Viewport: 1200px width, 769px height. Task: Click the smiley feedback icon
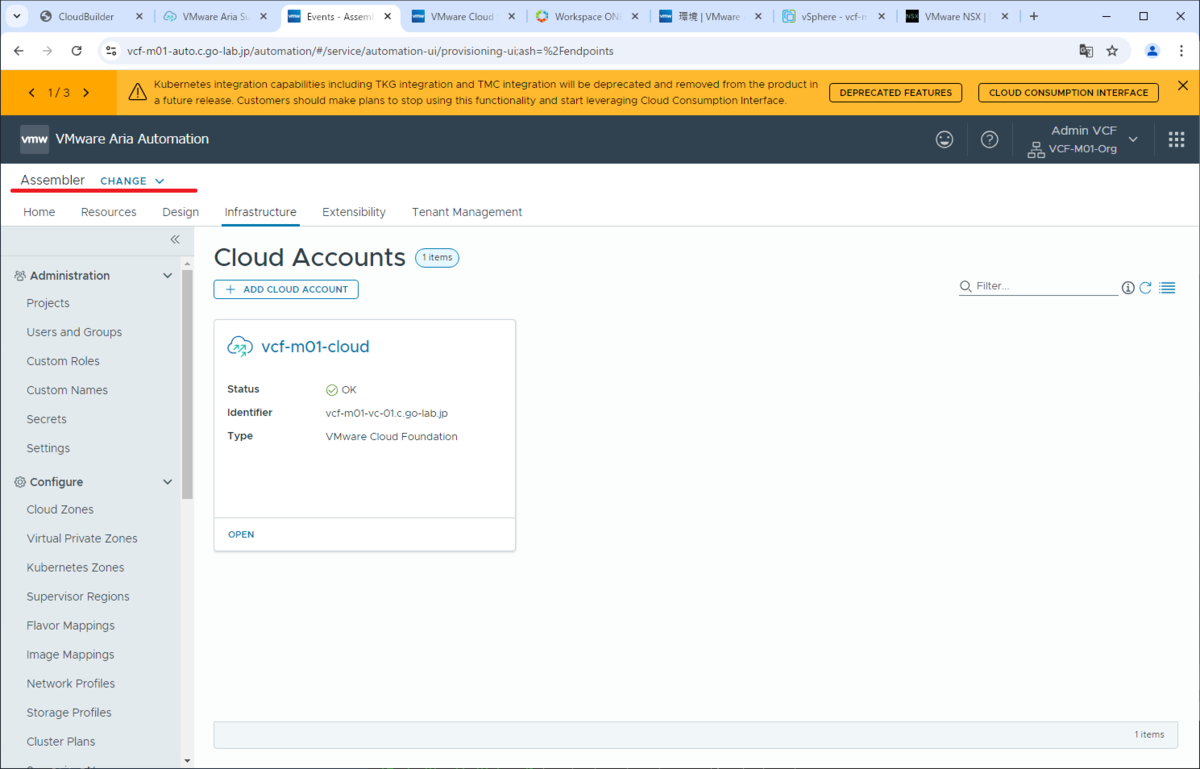tap(944, 140)
